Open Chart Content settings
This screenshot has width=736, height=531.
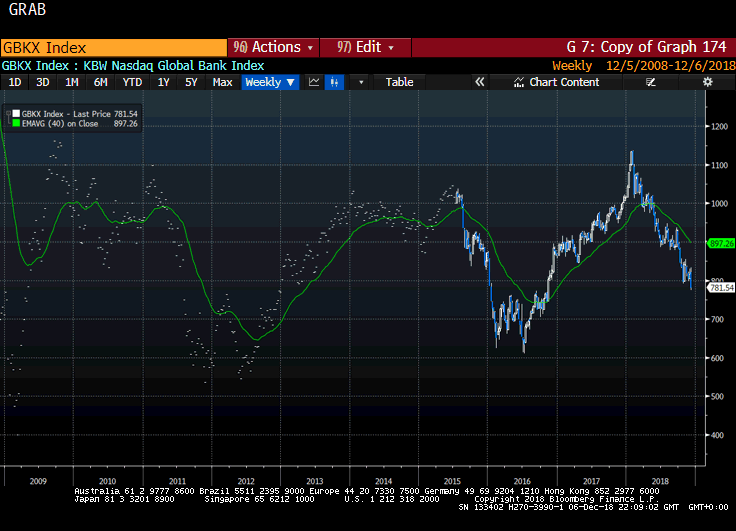click(x=556, y=82)
